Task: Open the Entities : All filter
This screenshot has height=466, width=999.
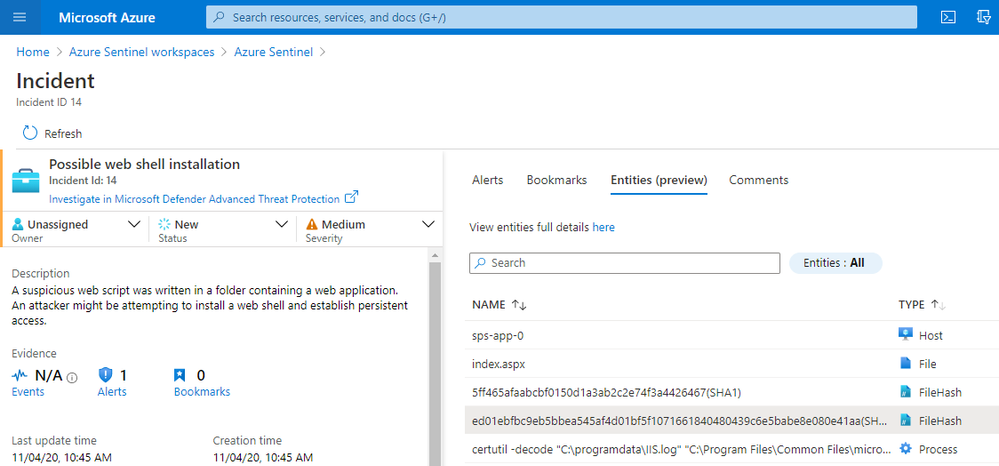Action: click(x=835, y=263)
